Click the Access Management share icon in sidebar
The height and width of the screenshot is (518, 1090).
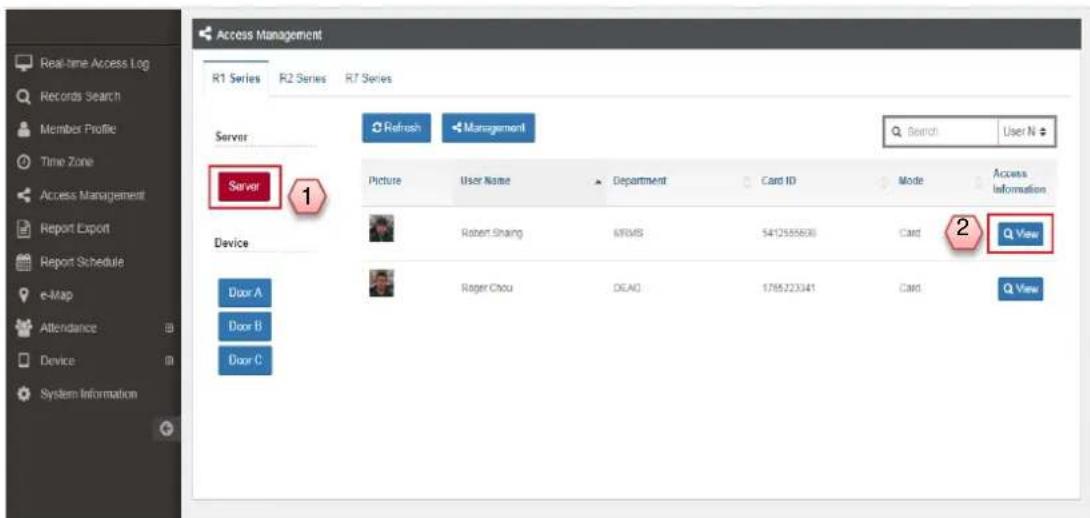pyautogui.click(x=22, y=195)
